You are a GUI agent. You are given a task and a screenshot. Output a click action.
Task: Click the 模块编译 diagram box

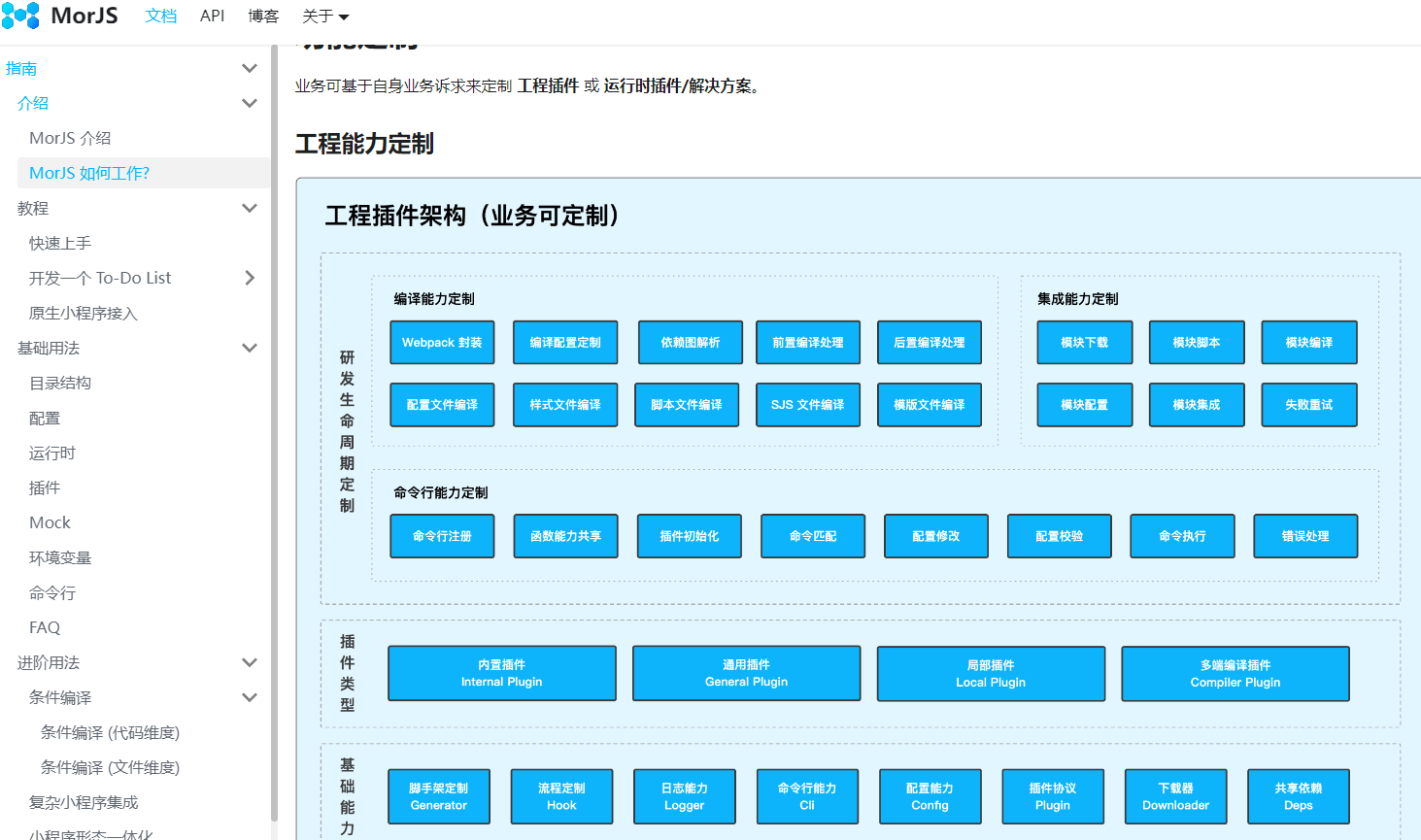tap(1309, 343)
